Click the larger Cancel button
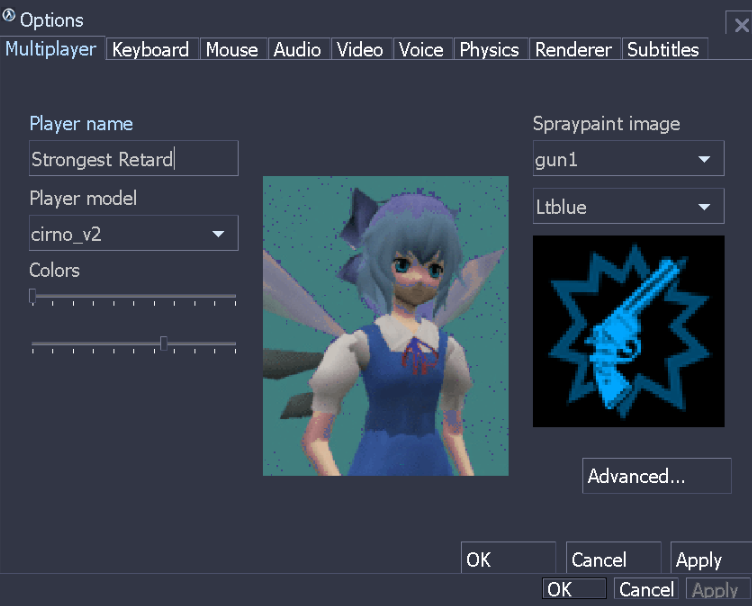 pos(613,559)
